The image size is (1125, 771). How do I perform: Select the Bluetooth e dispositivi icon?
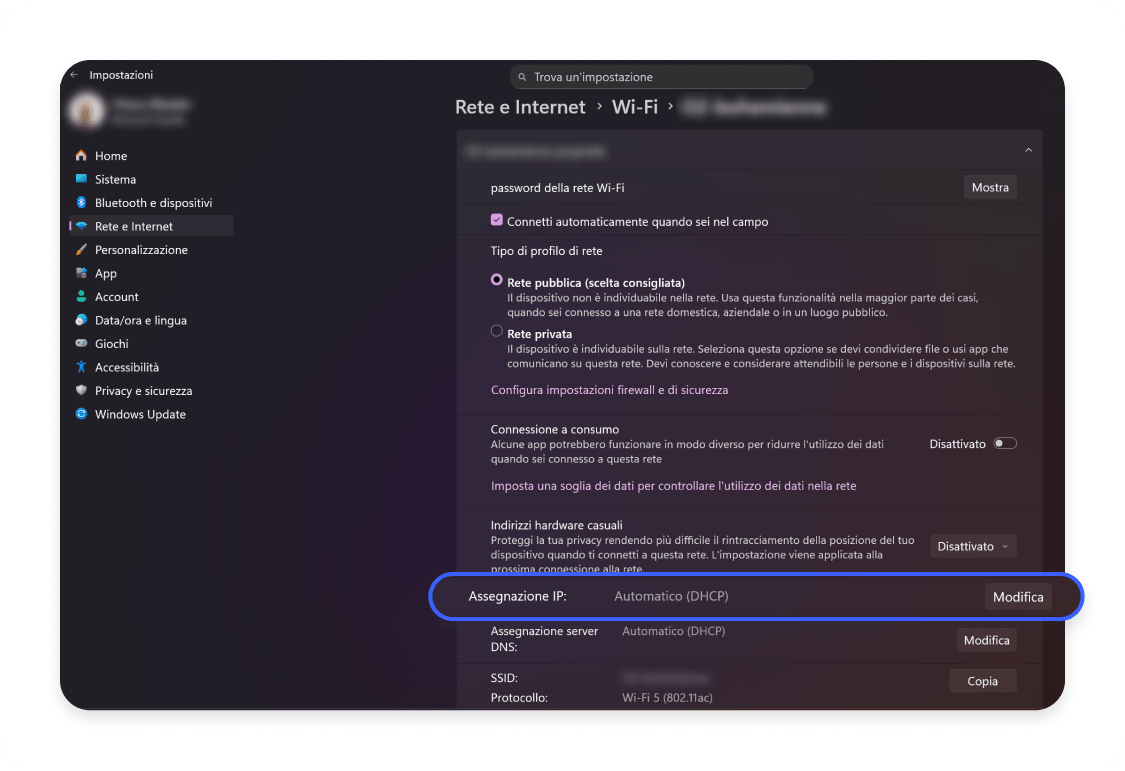(82, 203)
